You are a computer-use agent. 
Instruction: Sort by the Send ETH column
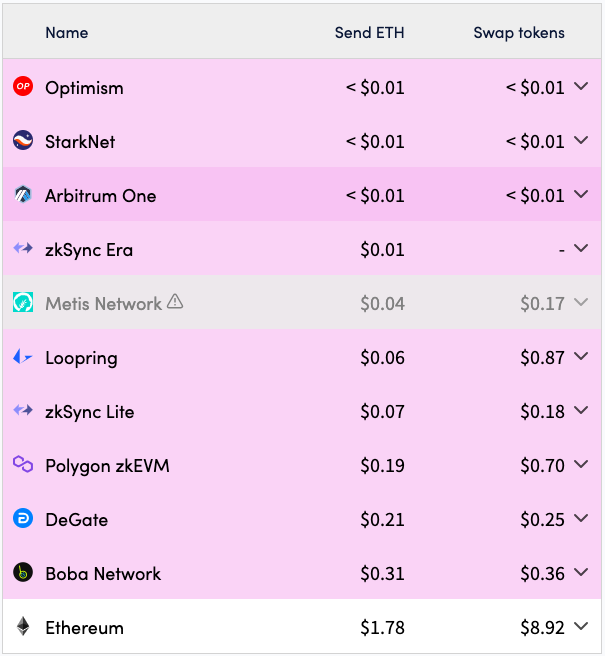pyautogui.click(x=369, y=33)
